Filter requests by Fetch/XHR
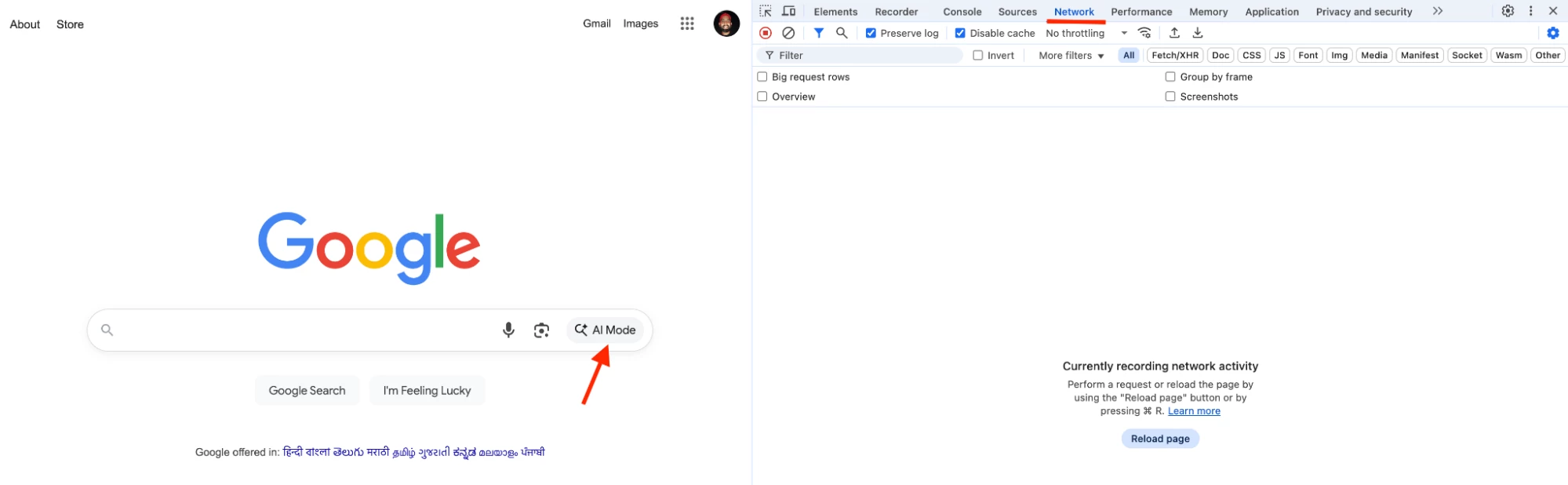Screen dimensions: 1568x485 1175,55
